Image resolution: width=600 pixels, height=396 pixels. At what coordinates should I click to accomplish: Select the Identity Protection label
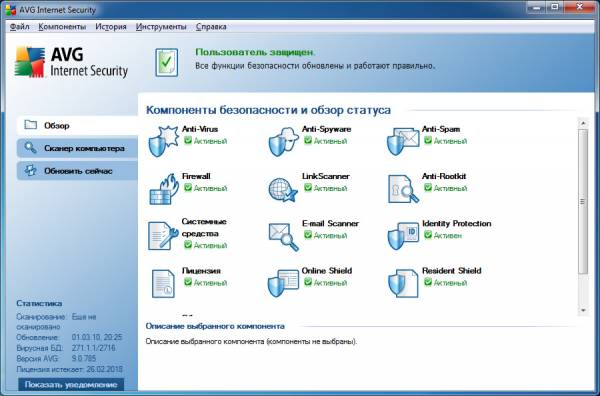coord(457,223)
